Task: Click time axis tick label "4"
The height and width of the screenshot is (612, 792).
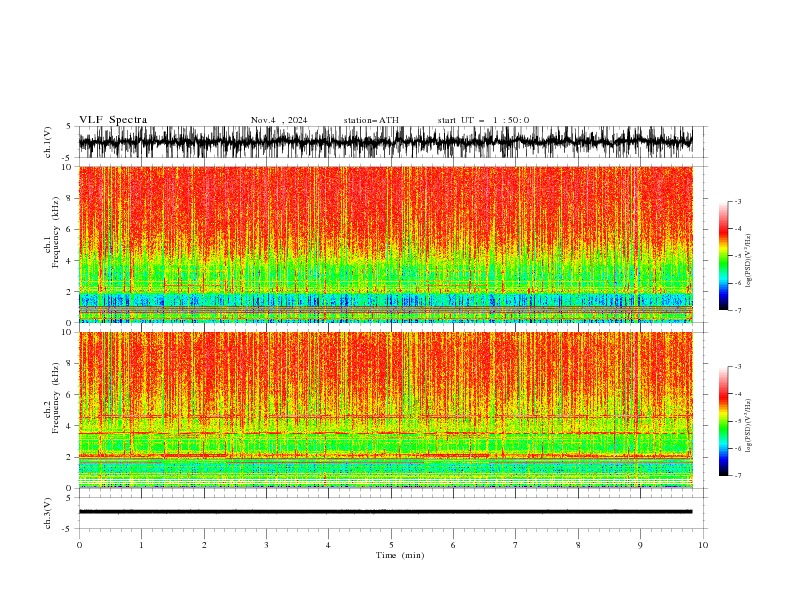Action: coord(328,545)
